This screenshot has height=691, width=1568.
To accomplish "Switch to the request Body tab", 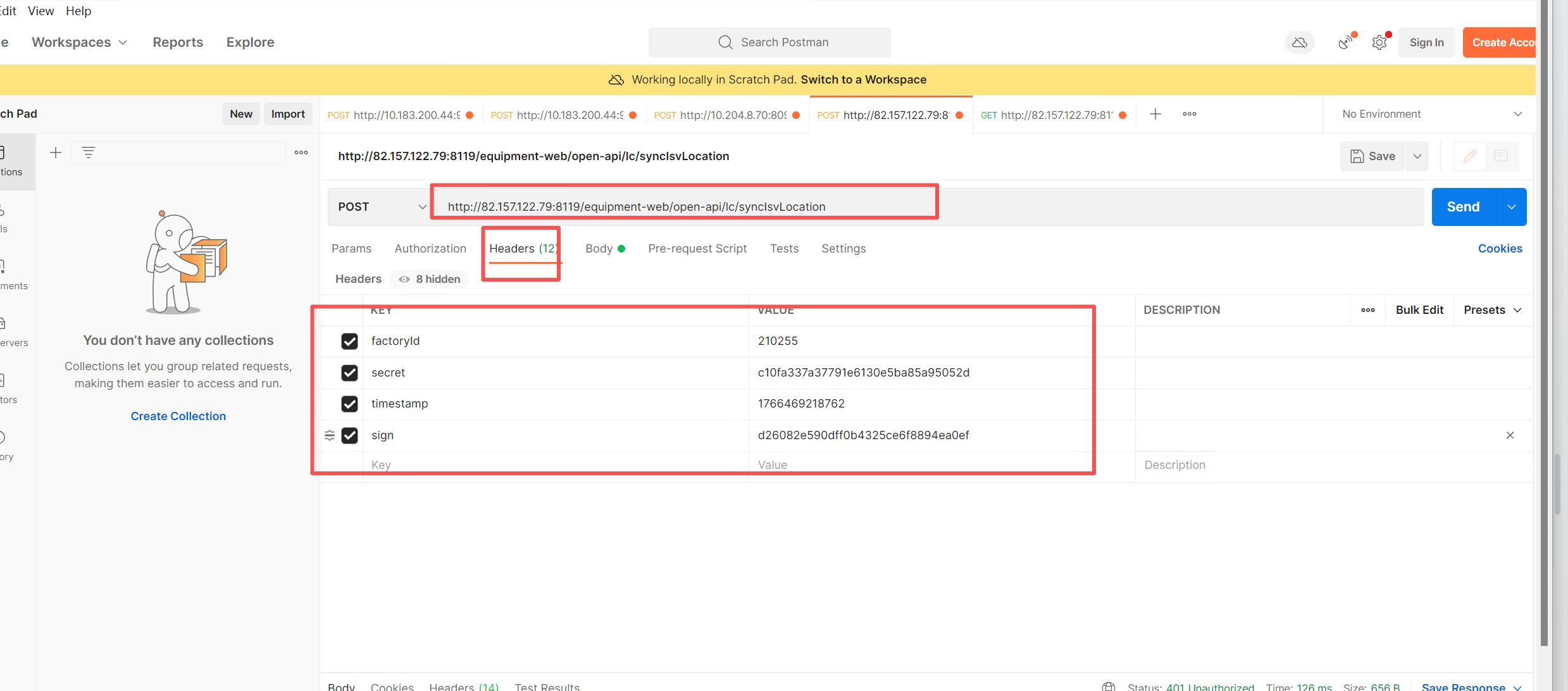I will click(606, 249).
